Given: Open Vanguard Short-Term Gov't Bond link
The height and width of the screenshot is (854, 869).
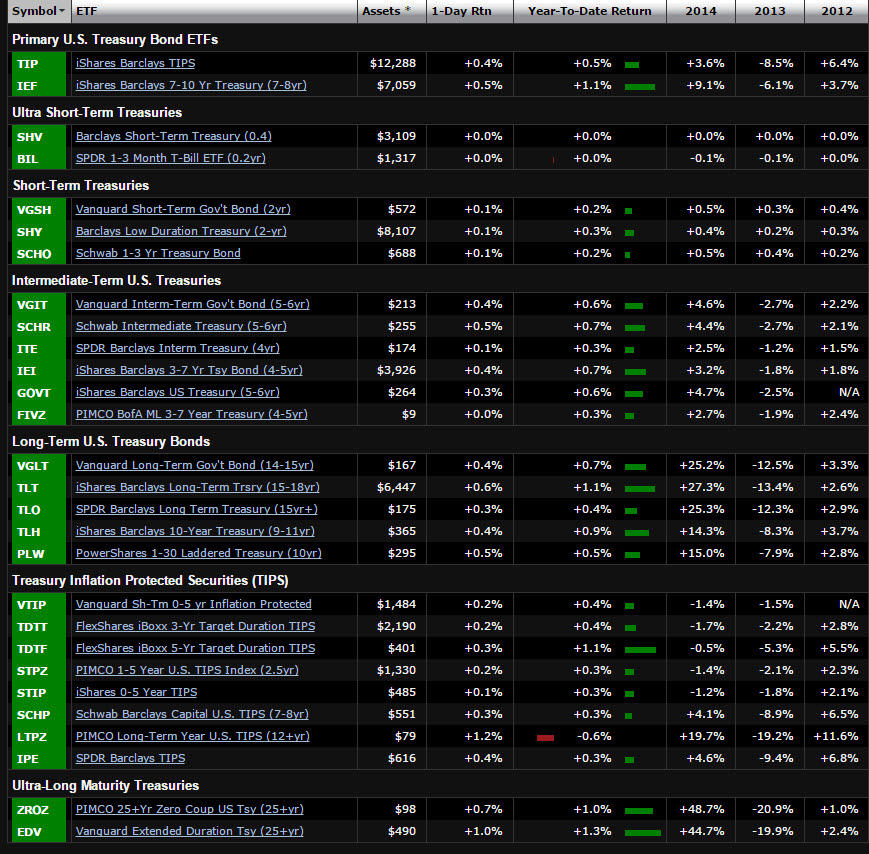Looking at the screenshot, I should tap(182, 209).
